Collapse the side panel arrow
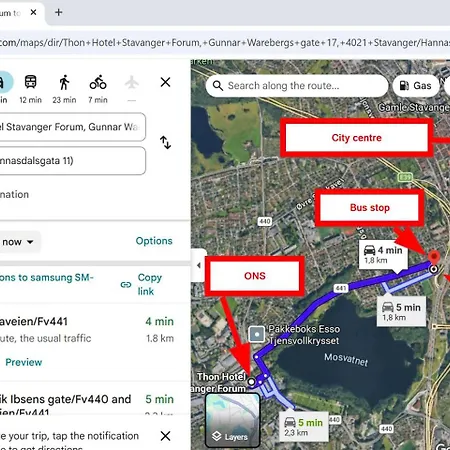Image resolution: width=450 pixels, height=450 pixels. pos(199,265)
